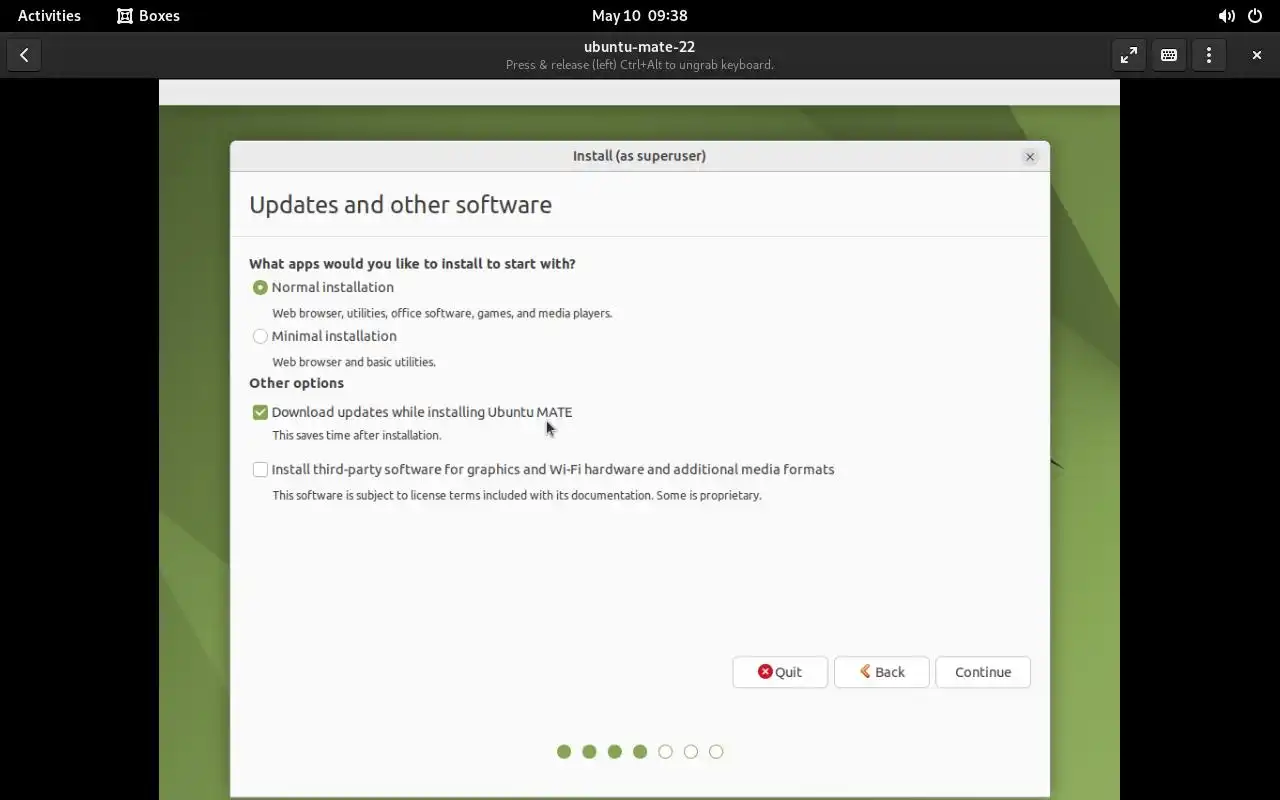Image resolution: width=1280 pixels, height=800 pixels.
Task: Click the Quit button
Action: point(780,672)
